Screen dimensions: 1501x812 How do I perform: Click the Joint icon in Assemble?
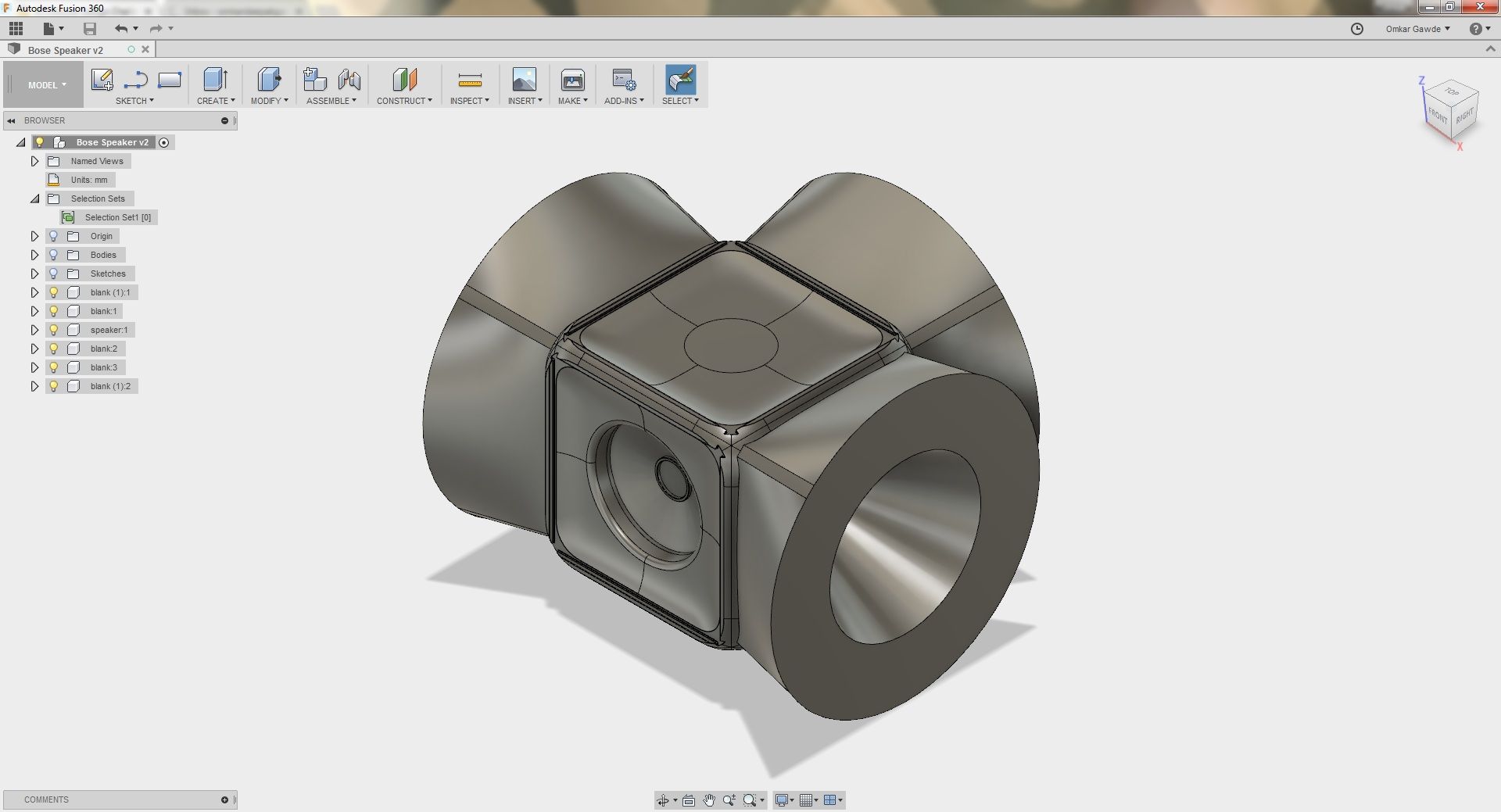pos(349,80)
